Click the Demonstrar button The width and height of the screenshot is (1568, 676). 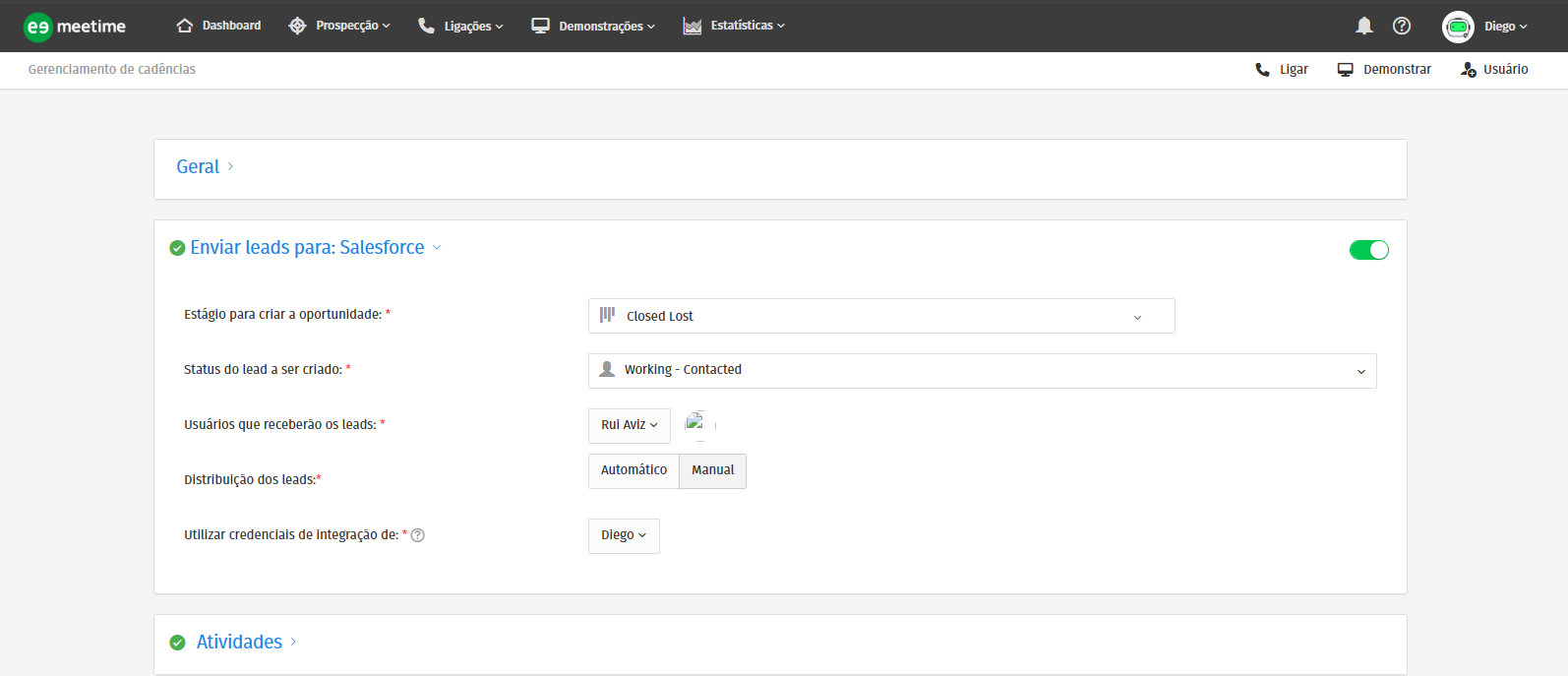pos(1384,69)
